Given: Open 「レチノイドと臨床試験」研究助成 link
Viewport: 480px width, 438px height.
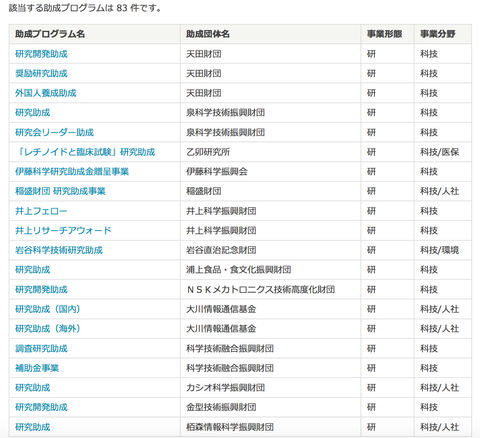Looking at the screenshot, I should pos(85,152).
